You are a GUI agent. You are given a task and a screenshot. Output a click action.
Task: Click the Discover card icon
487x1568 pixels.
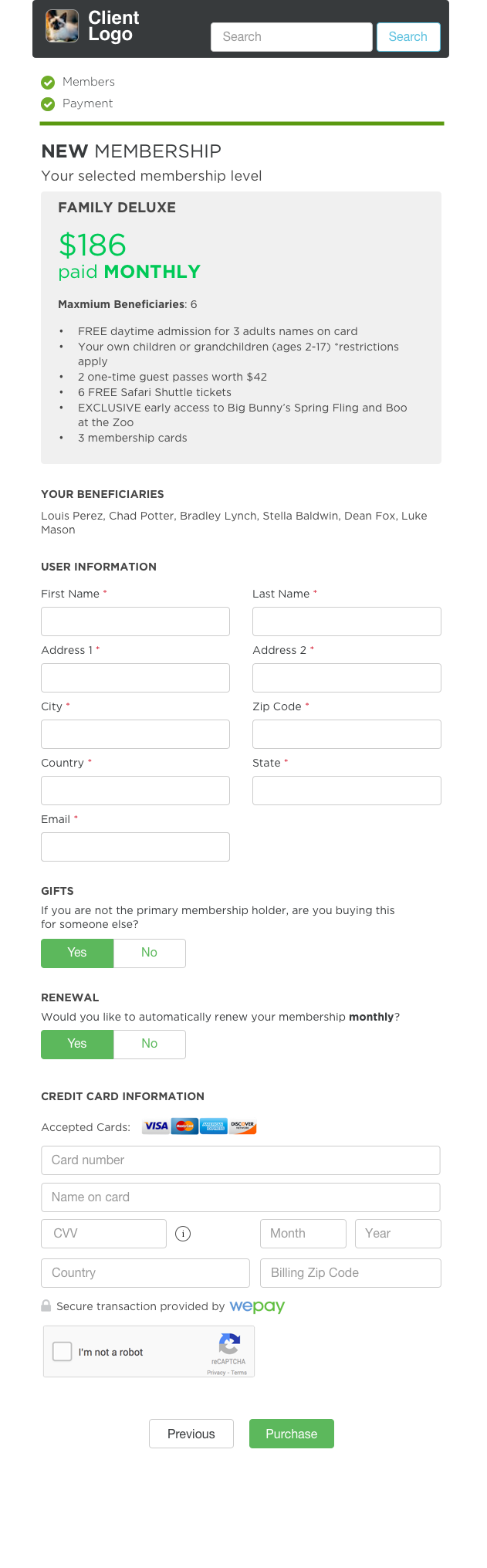pyautogui.click(x=243, y=1126)
